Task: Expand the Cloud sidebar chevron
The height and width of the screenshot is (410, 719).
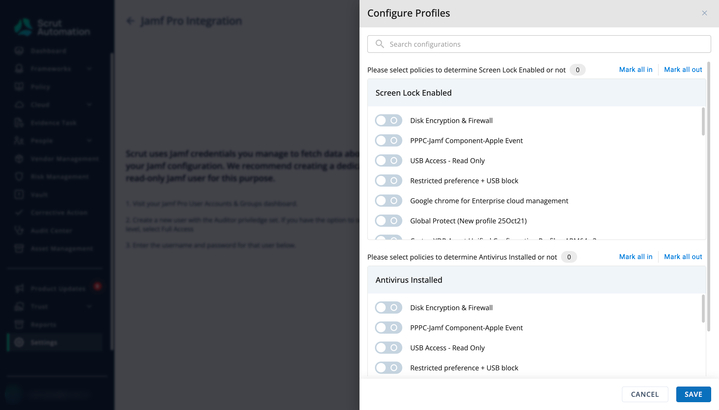Action: click(89, 105)
